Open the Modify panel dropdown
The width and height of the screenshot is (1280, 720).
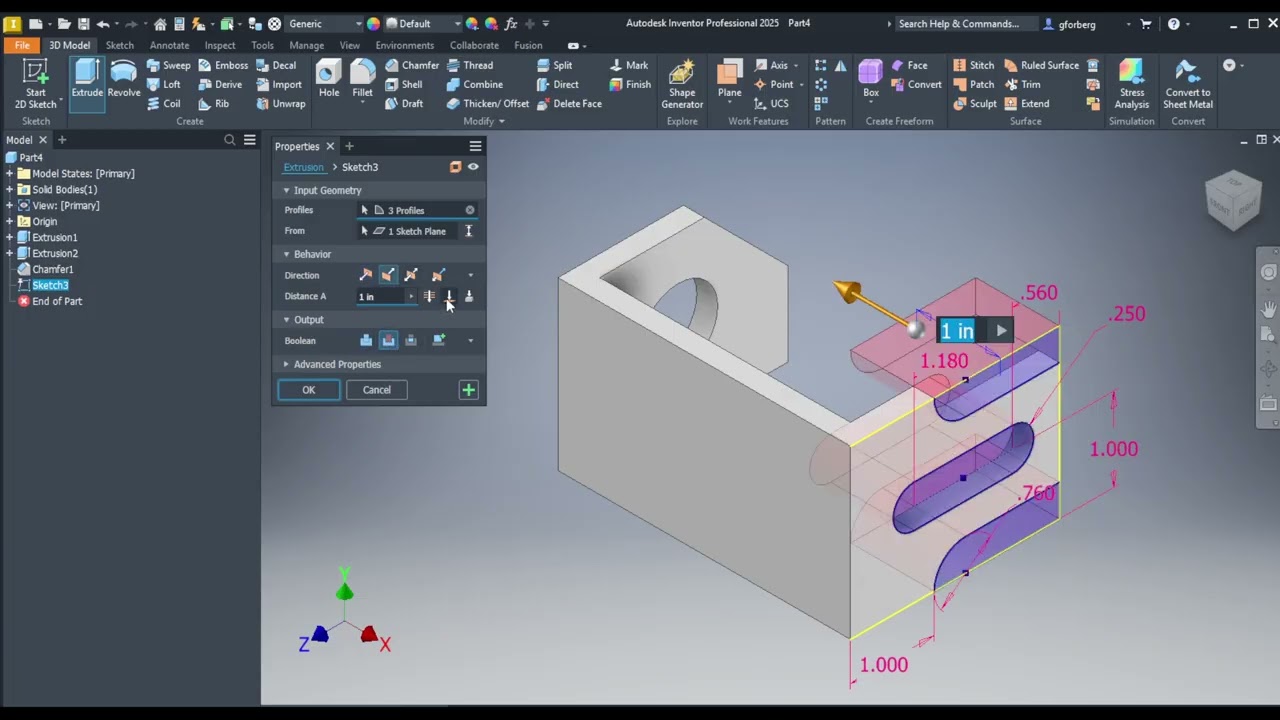[x=484, y=121]
